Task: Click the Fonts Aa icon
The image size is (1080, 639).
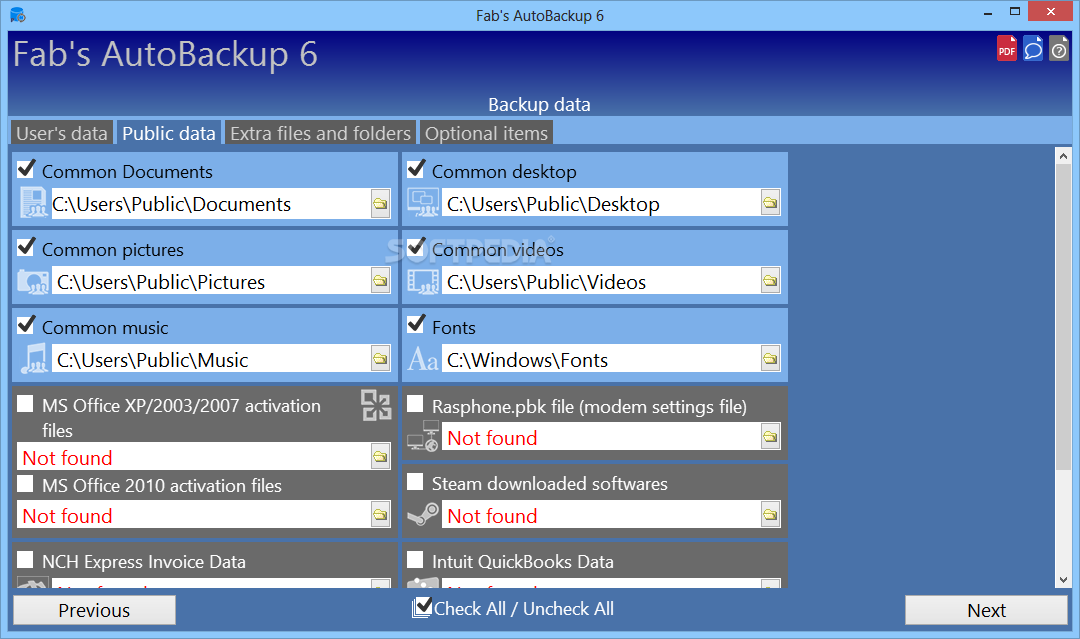Action: pos(423,359)
